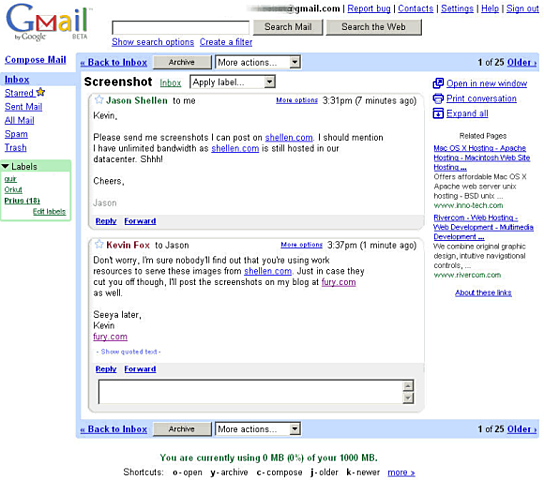544x480 pixels.
Task: Open Mac OS X Hosting related page
Action: point(482,157)
